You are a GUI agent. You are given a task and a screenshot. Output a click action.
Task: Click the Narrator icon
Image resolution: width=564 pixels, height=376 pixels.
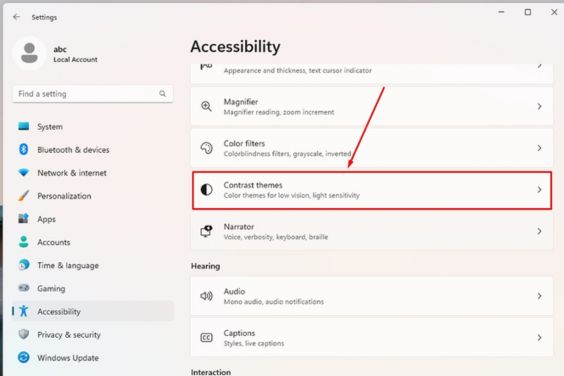pyautogui.click(x=206, y=231)
